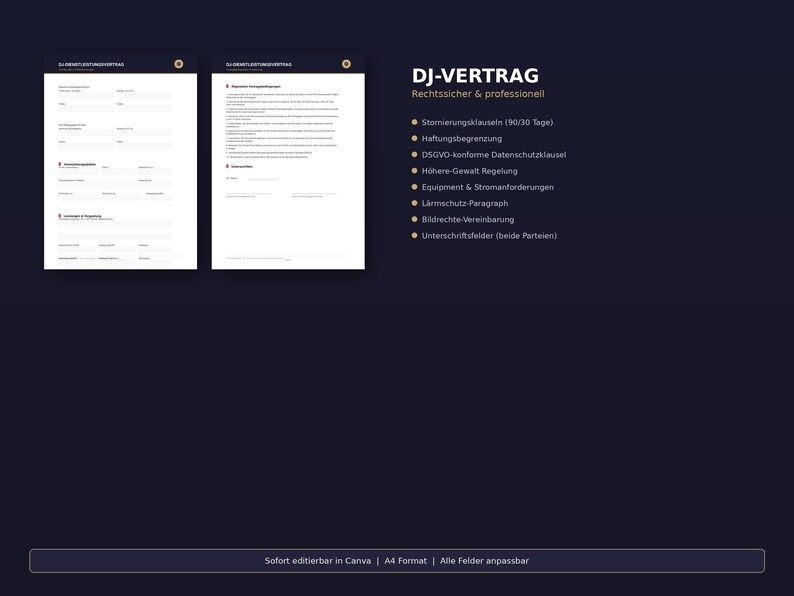Select 'Equipment & Stromanforderungen' item
This screenshot has height=596, width=794.
pos(488,187)
